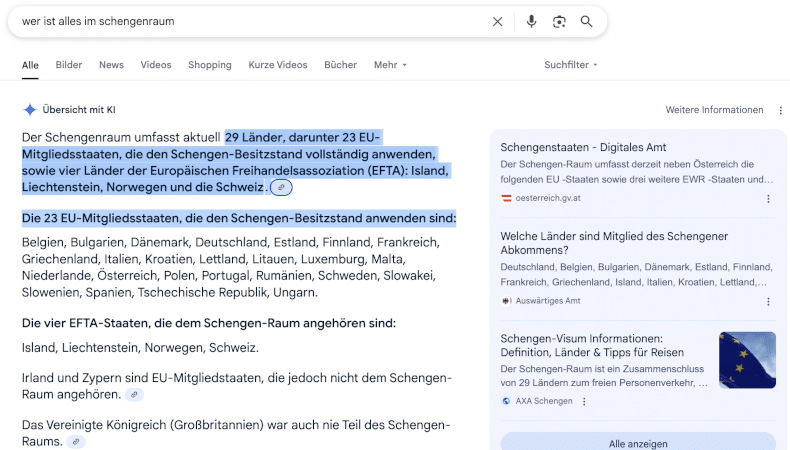This screenshot has height=450, width=790.
Task: Start voice search with the microphone icon
Action: tap(531, 21)
